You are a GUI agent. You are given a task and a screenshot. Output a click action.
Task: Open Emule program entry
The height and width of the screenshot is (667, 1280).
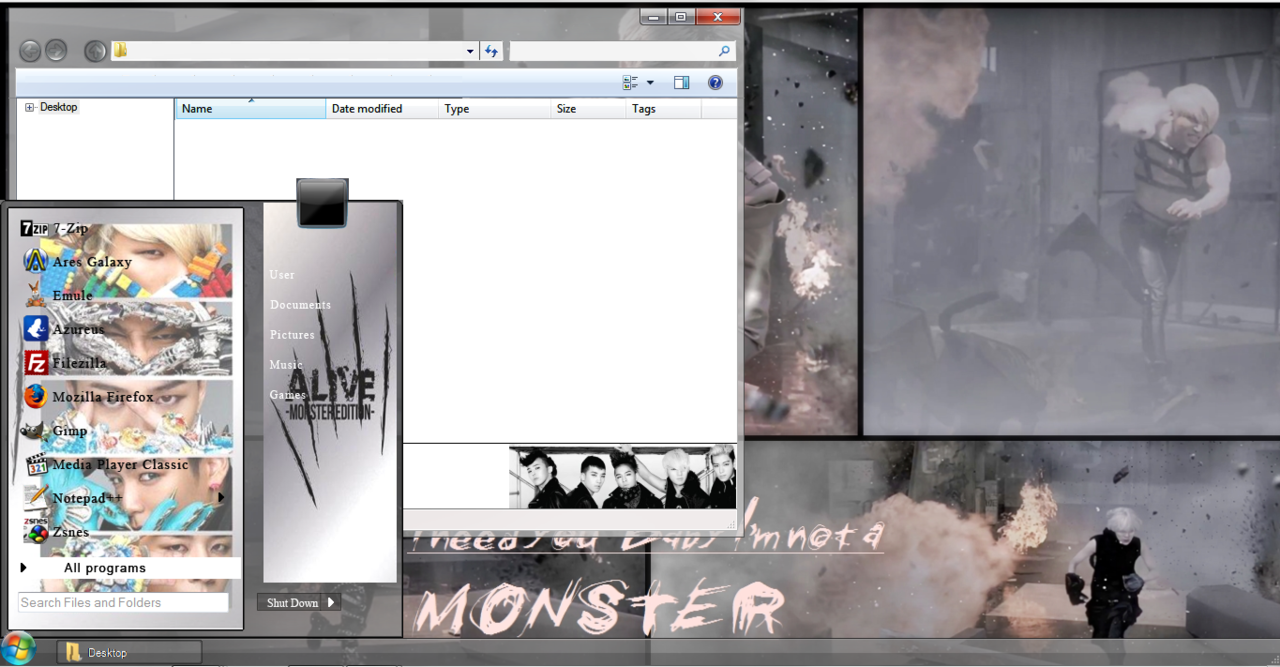tap(58, 295)
